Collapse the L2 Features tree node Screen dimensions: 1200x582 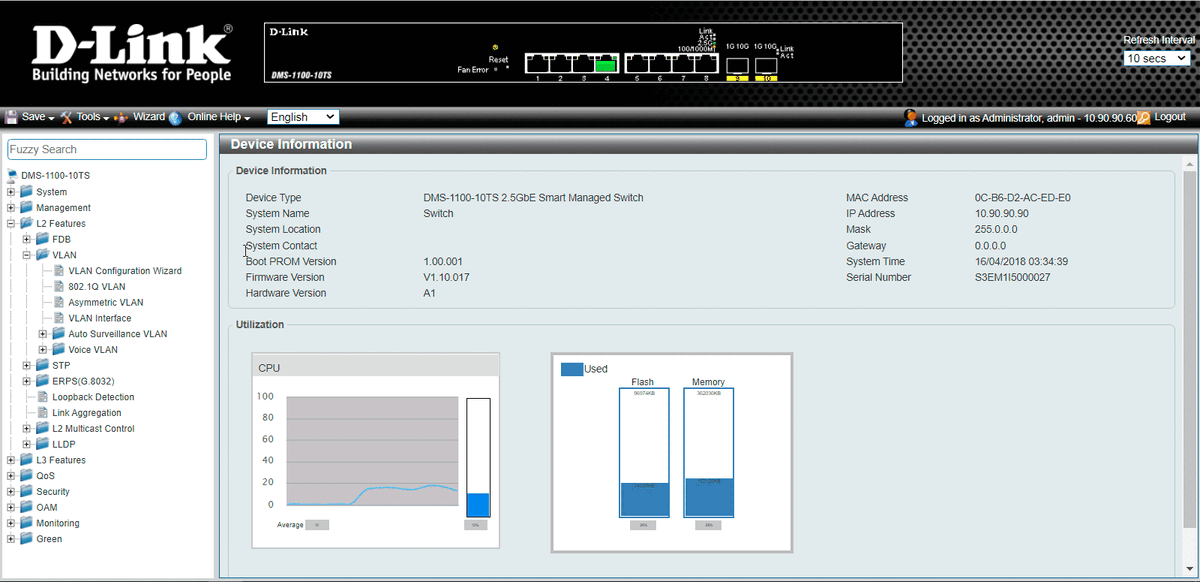pyautogui.click(x=11, y=224)
